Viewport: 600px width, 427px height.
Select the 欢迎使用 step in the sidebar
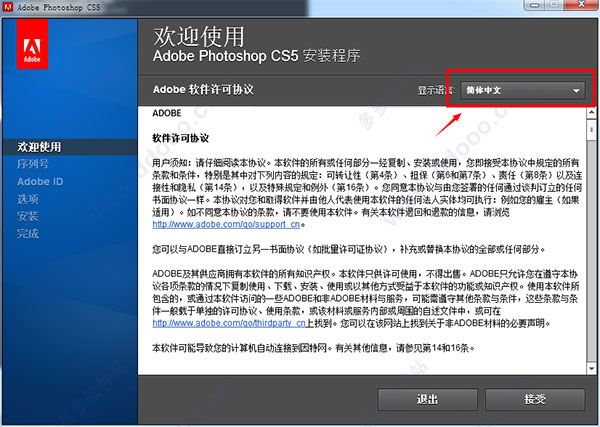coord(38,147)
